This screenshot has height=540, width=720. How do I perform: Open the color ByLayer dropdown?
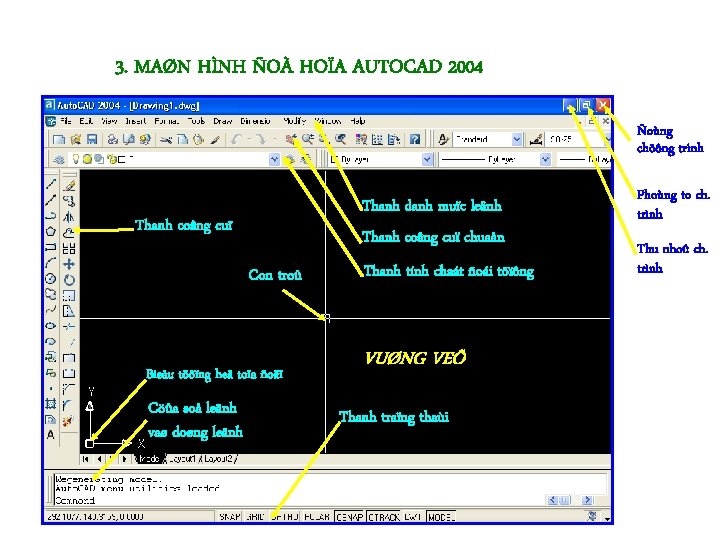[427, 159]
